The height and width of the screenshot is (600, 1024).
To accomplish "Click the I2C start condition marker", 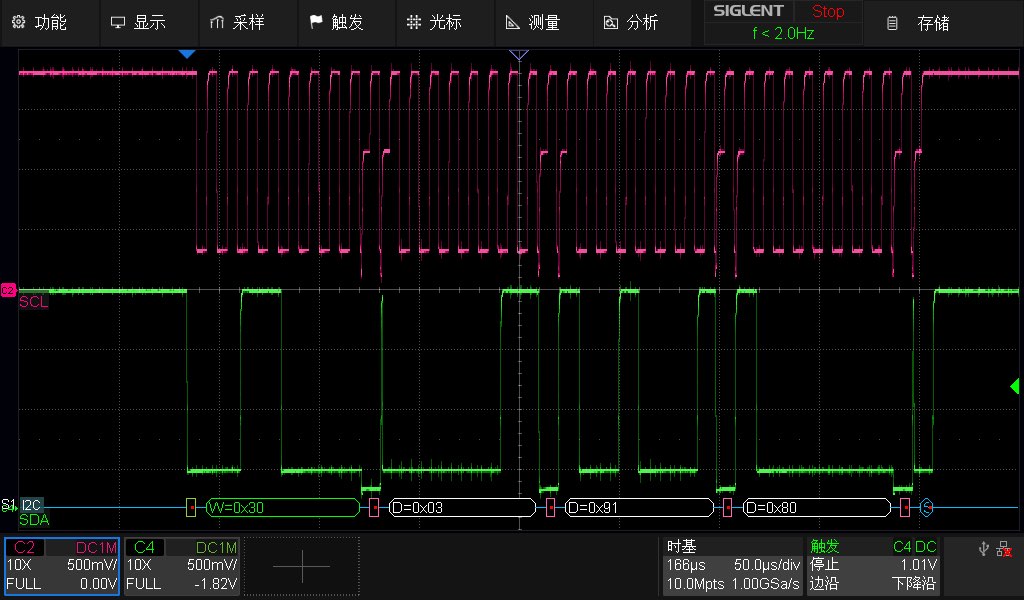I will (x=191, y=507).
